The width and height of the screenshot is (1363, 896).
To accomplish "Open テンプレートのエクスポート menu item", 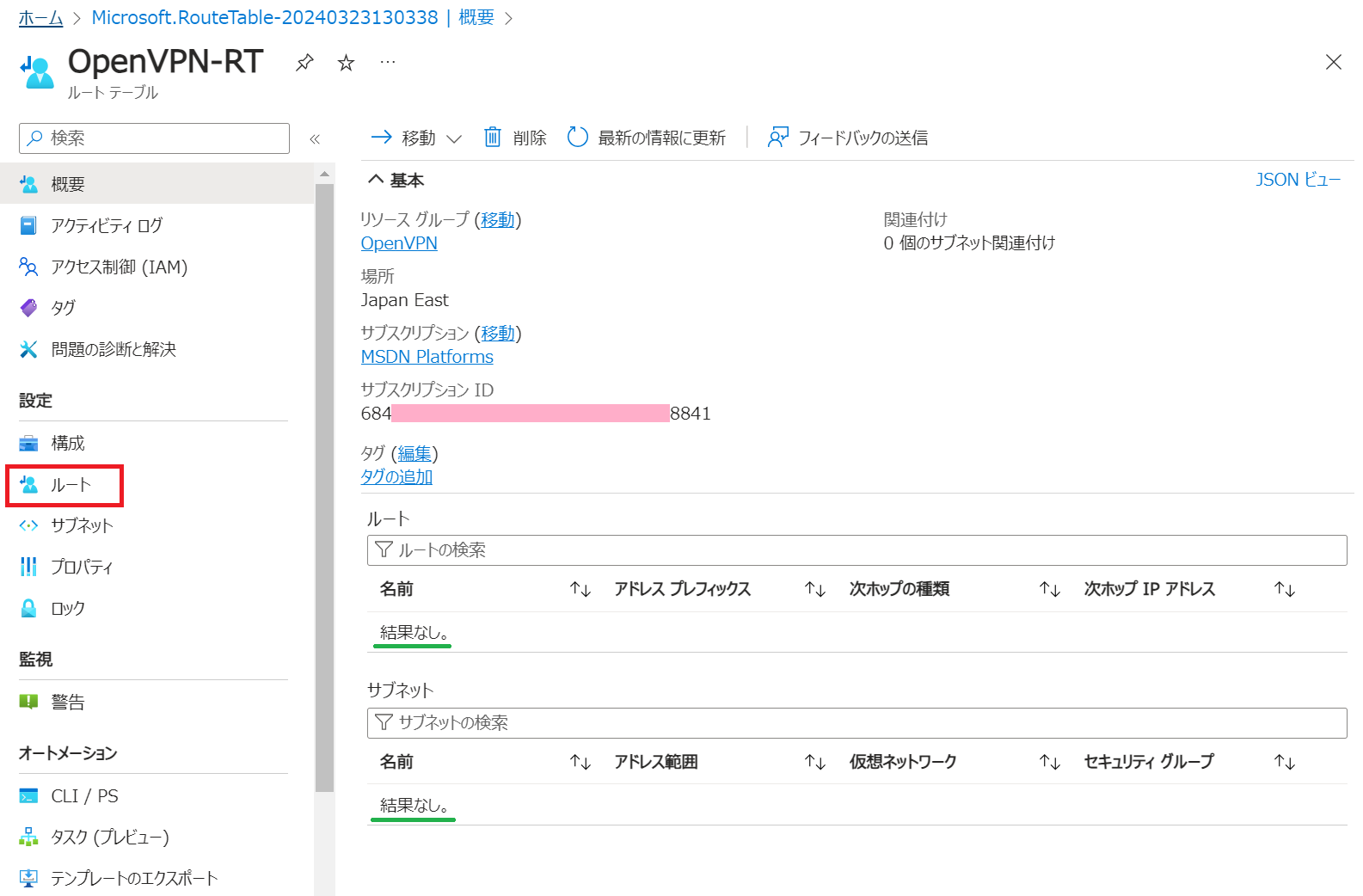I will [x=157, y=878].
